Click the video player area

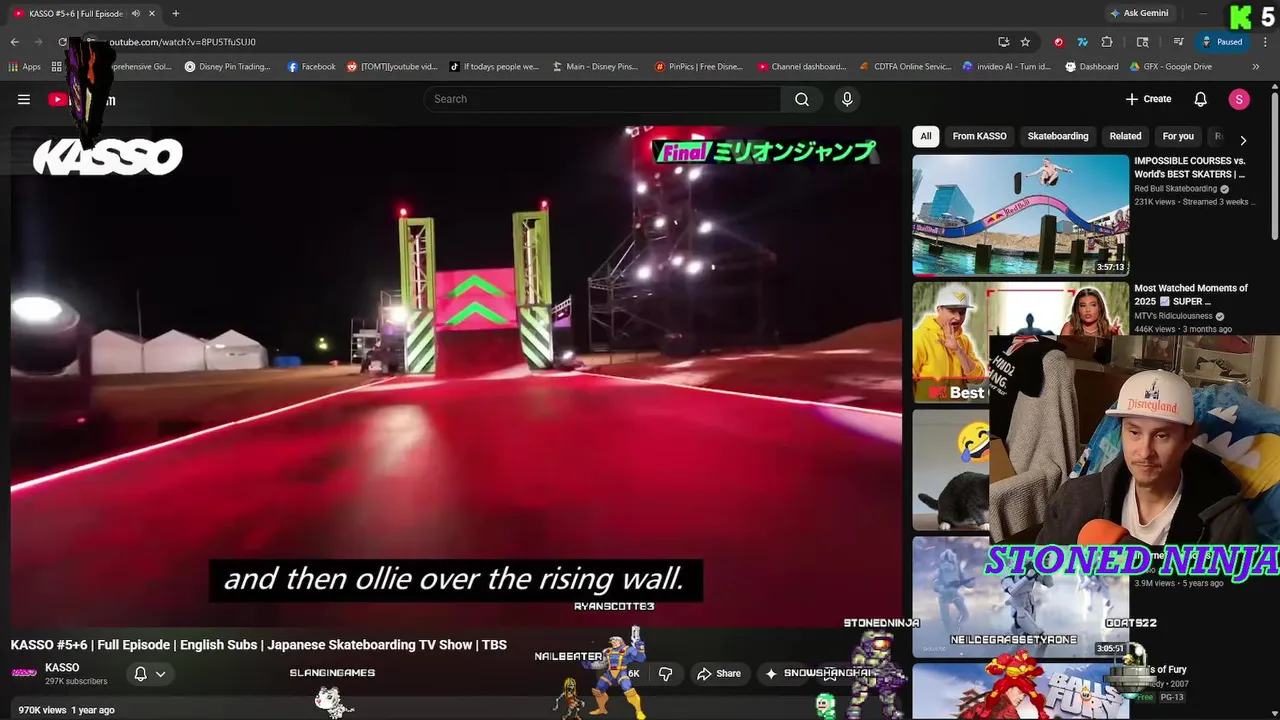pyautogui.click(x=456, y=375)
